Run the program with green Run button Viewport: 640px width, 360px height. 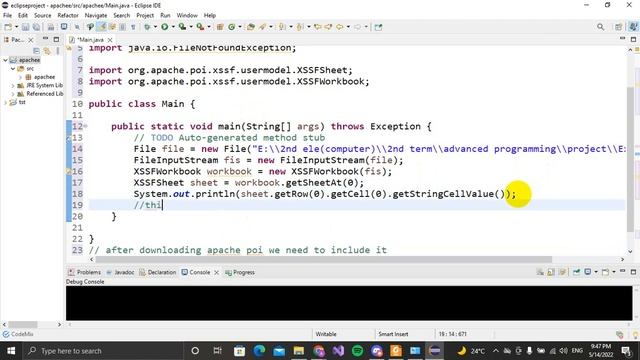[164, 27]
